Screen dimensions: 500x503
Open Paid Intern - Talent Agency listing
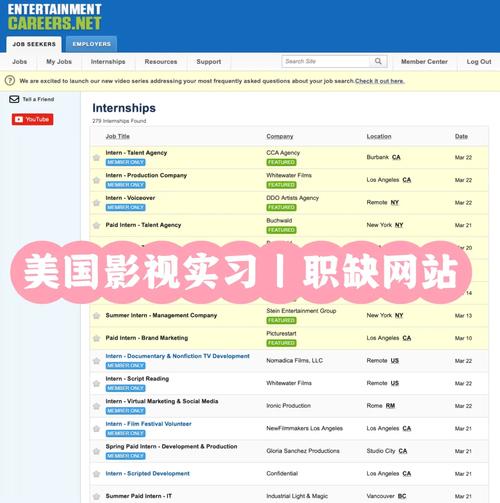143,225
